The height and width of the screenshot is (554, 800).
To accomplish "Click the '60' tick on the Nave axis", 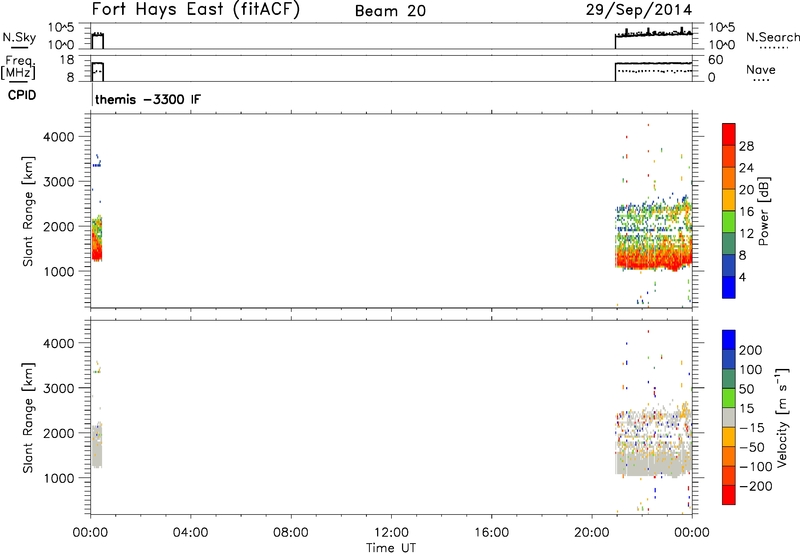I will 716,60.
